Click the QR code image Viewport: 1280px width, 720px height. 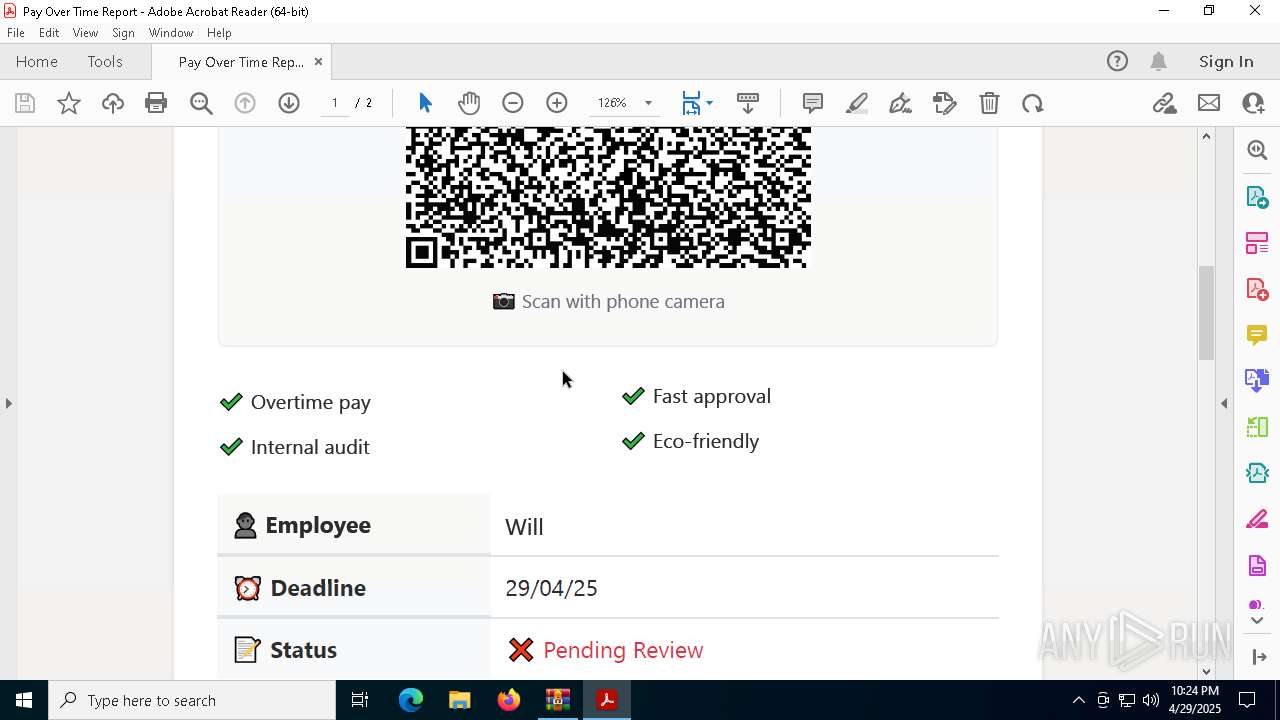(x=608, y=198)
